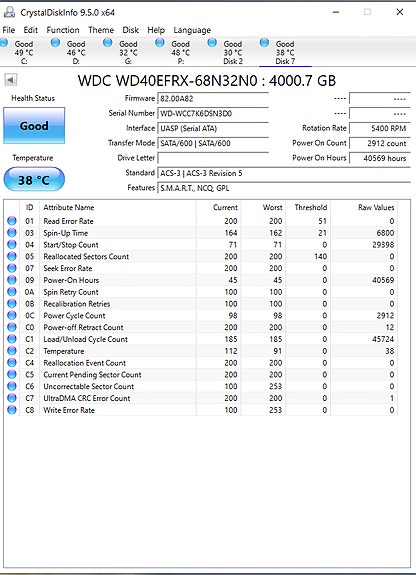Select the drive P: 48 °C tab
The image size is (416, 575).
(x=175, y=52)
